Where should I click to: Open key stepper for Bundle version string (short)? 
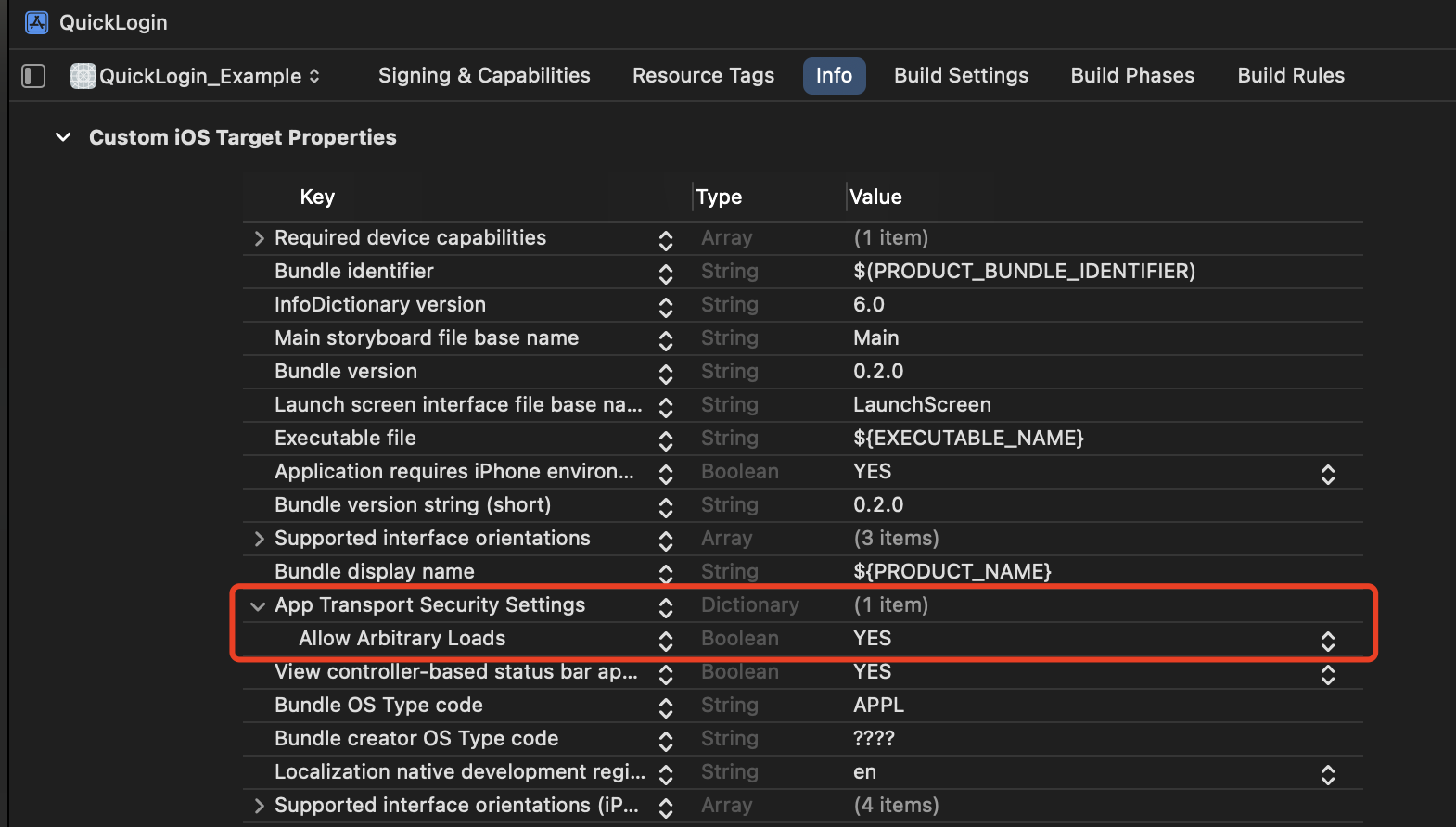(666, 507)
